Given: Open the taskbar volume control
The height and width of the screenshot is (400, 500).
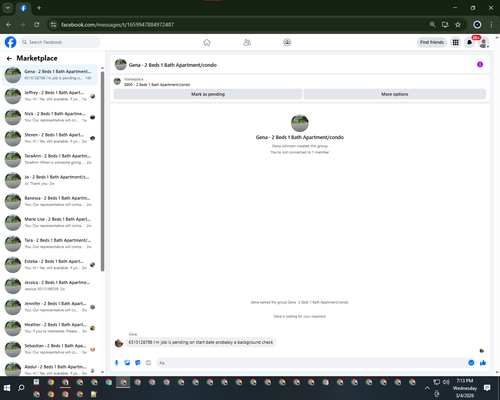Looking at the screenshot, I should point(446,382).
